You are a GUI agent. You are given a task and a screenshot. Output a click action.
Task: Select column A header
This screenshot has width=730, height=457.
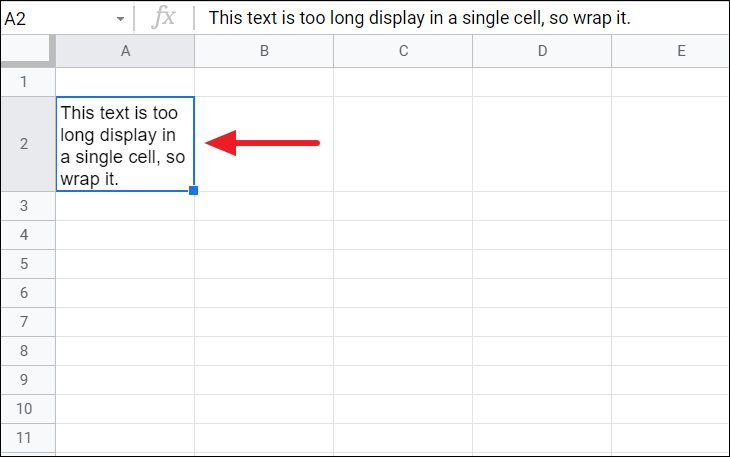125,51
